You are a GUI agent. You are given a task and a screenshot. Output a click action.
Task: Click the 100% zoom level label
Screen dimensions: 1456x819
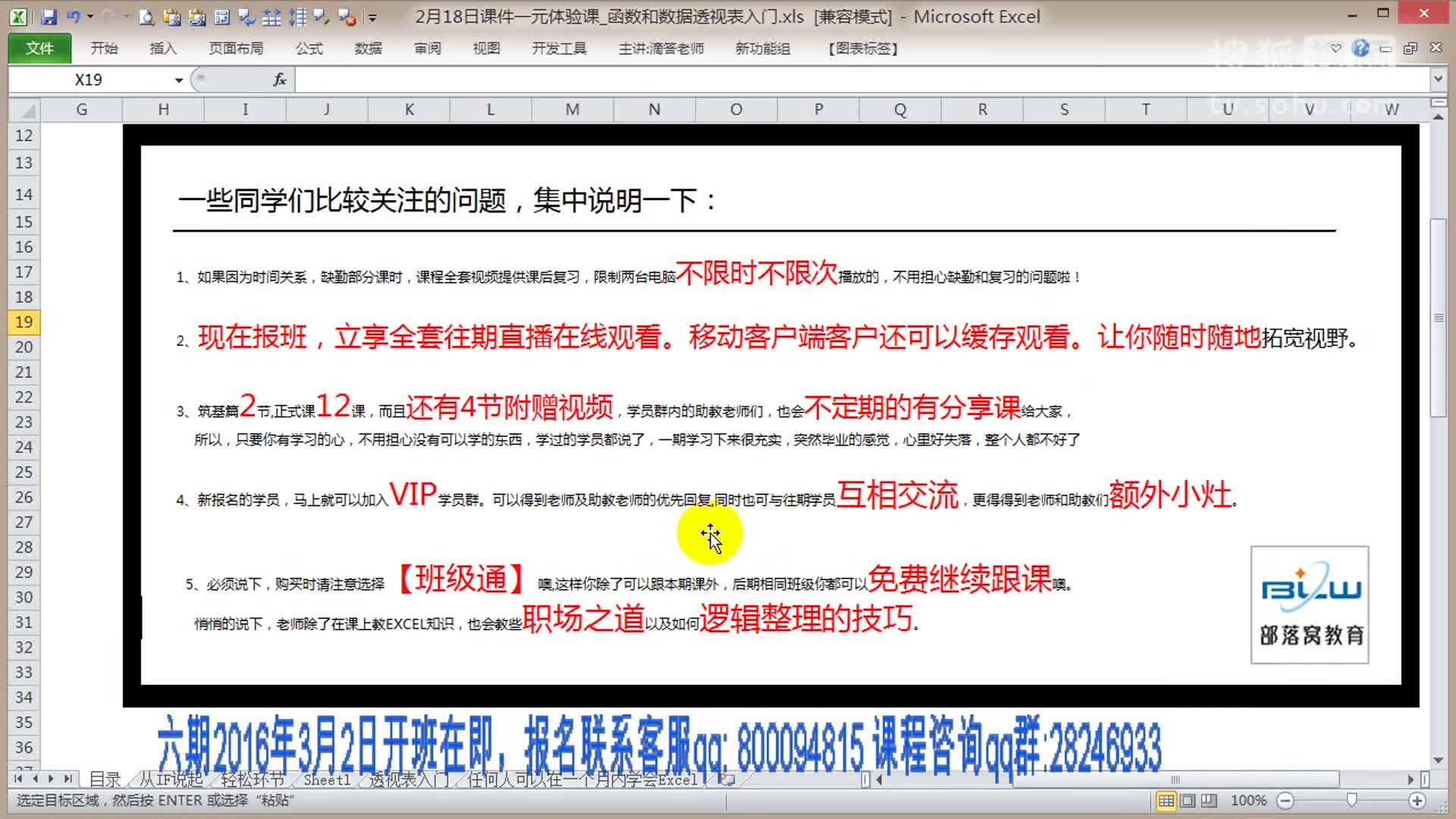pos(1248,801)
